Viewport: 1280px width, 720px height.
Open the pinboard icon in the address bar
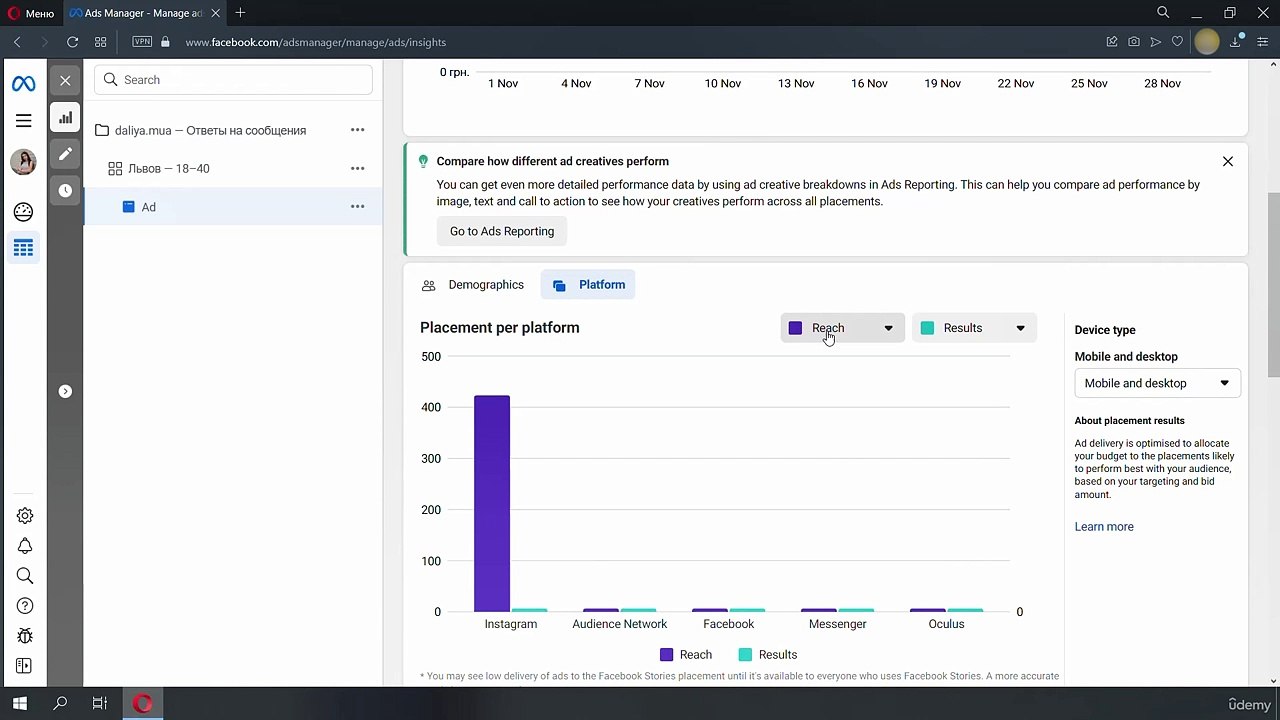[1111, 42]
